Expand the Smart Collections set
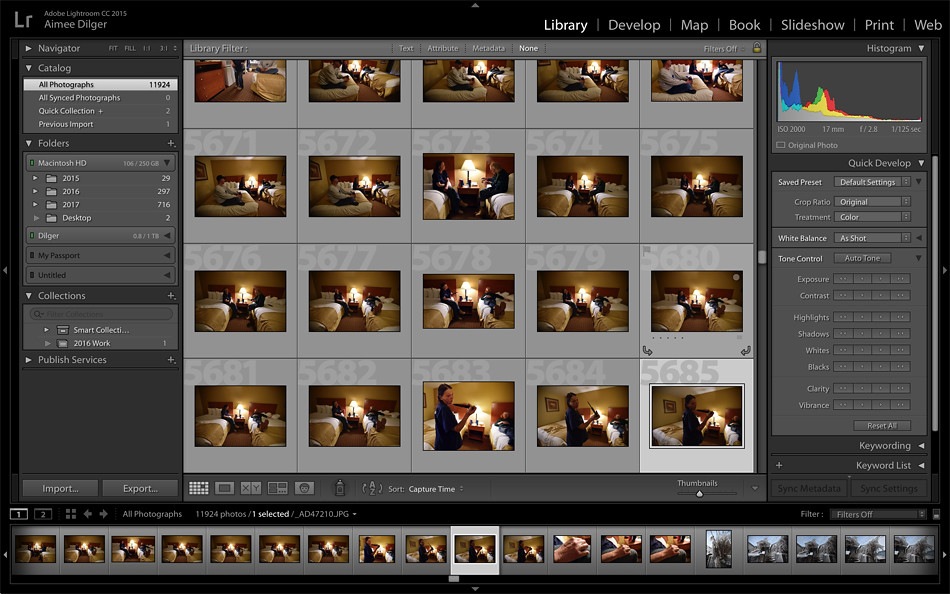This screenshot has width=950, height=594. point(47,330)
